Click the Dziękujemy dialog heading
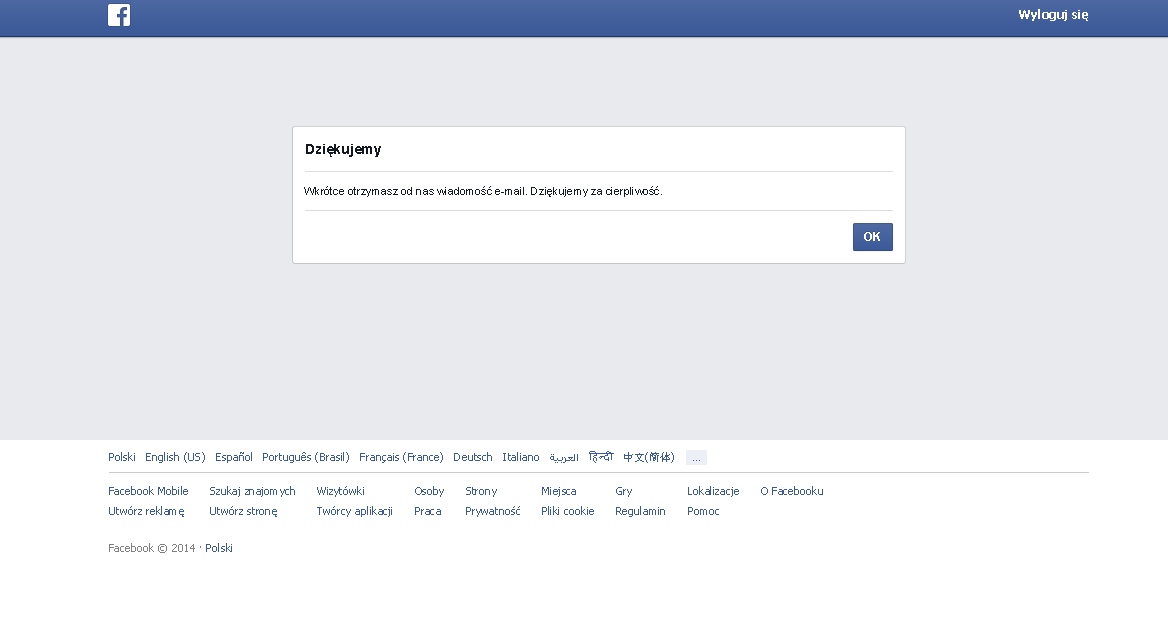The height and width of the screenshot is (628, 1168). coord(343,149)
